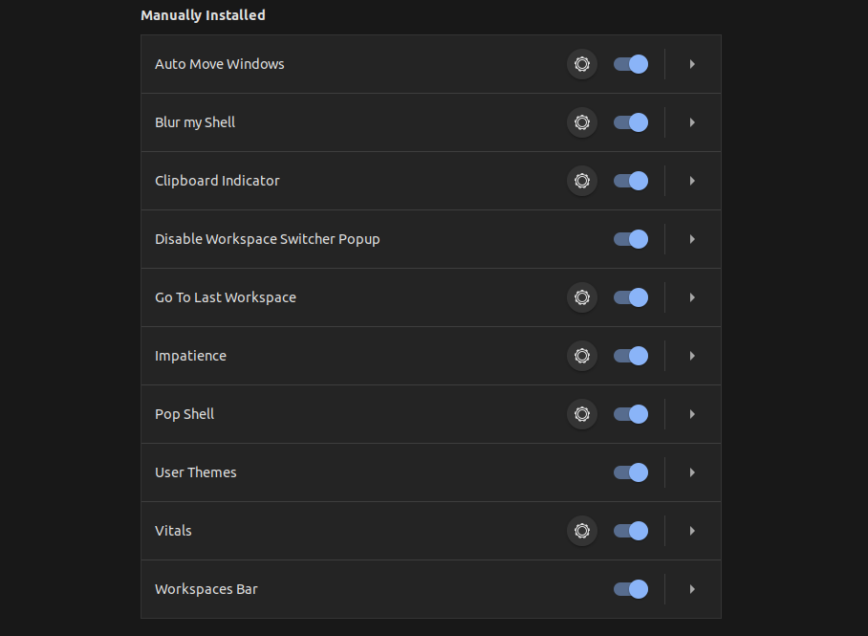Expand the Go To Last Workspace row
868x636 pixels.
pyautogui.click(x=692, y=297)
